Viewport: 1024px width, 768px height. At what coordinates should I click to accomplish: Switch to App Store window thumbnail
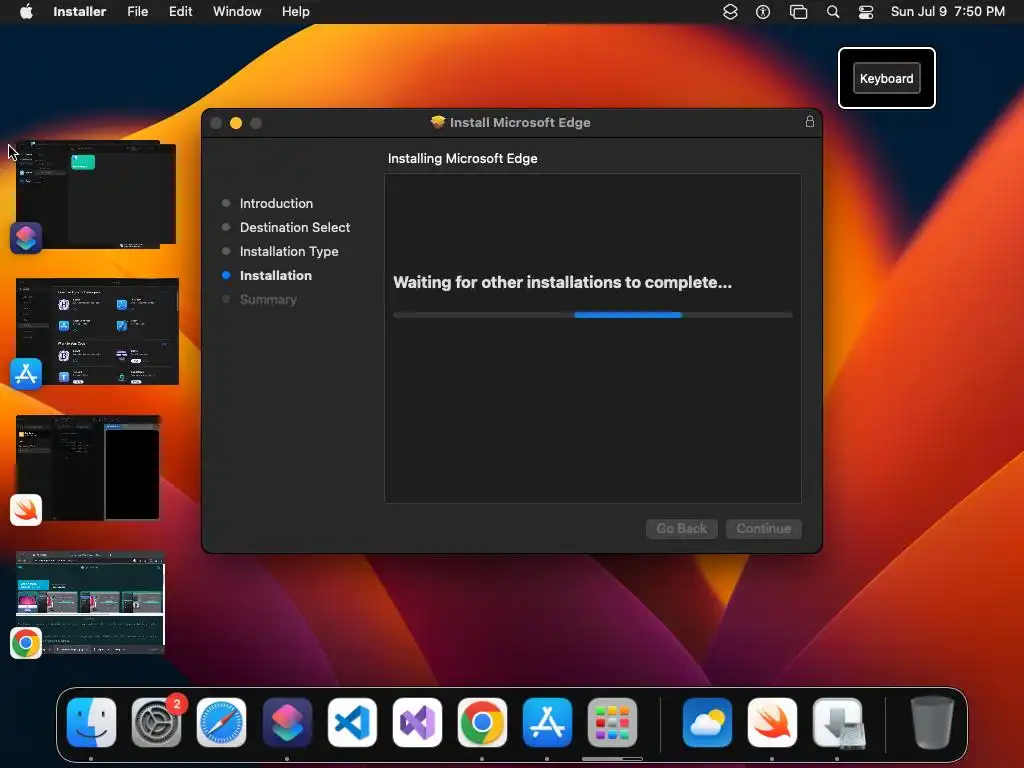(x=97, y=331)
